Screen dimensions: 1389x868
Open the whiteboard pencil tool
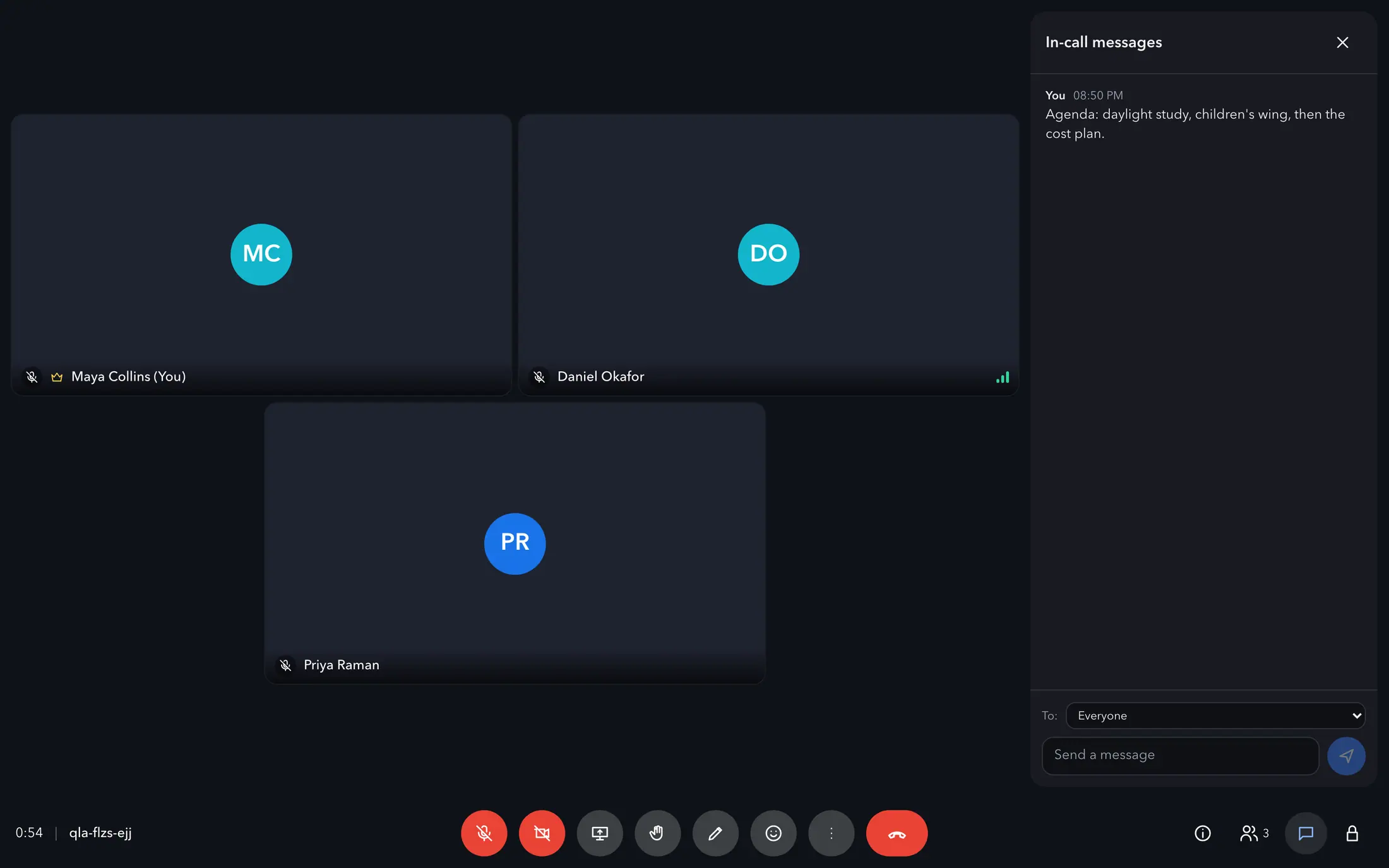(715, 833)
